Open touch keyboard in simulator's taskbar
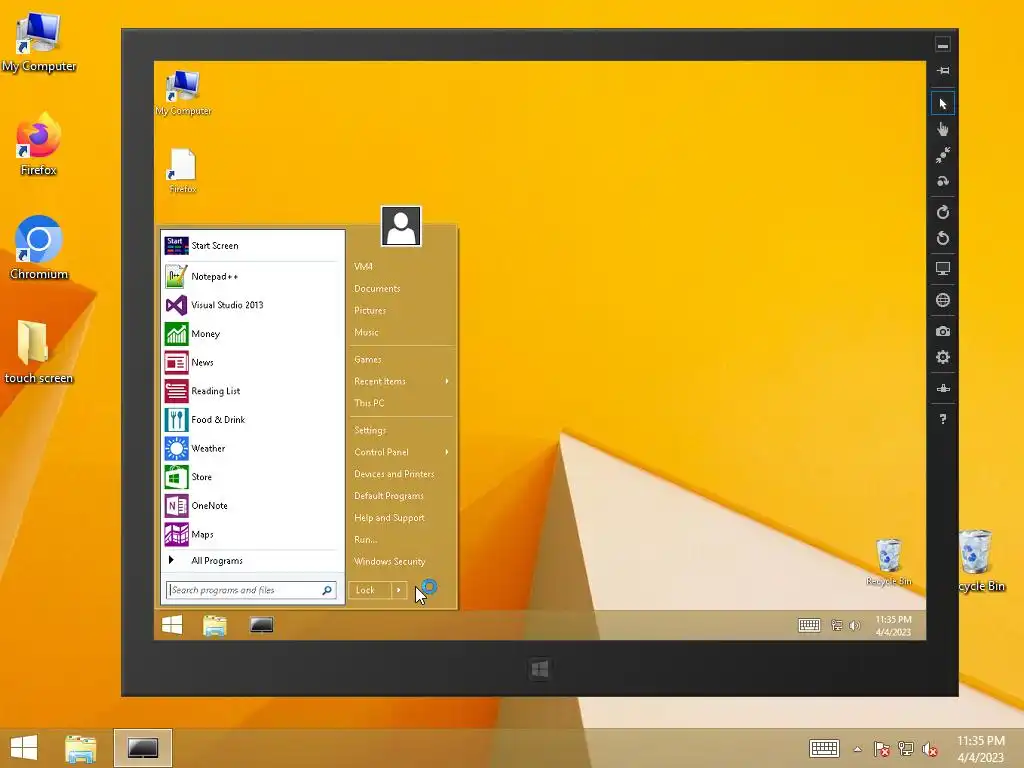1024x768 pixels. (809, 626)
